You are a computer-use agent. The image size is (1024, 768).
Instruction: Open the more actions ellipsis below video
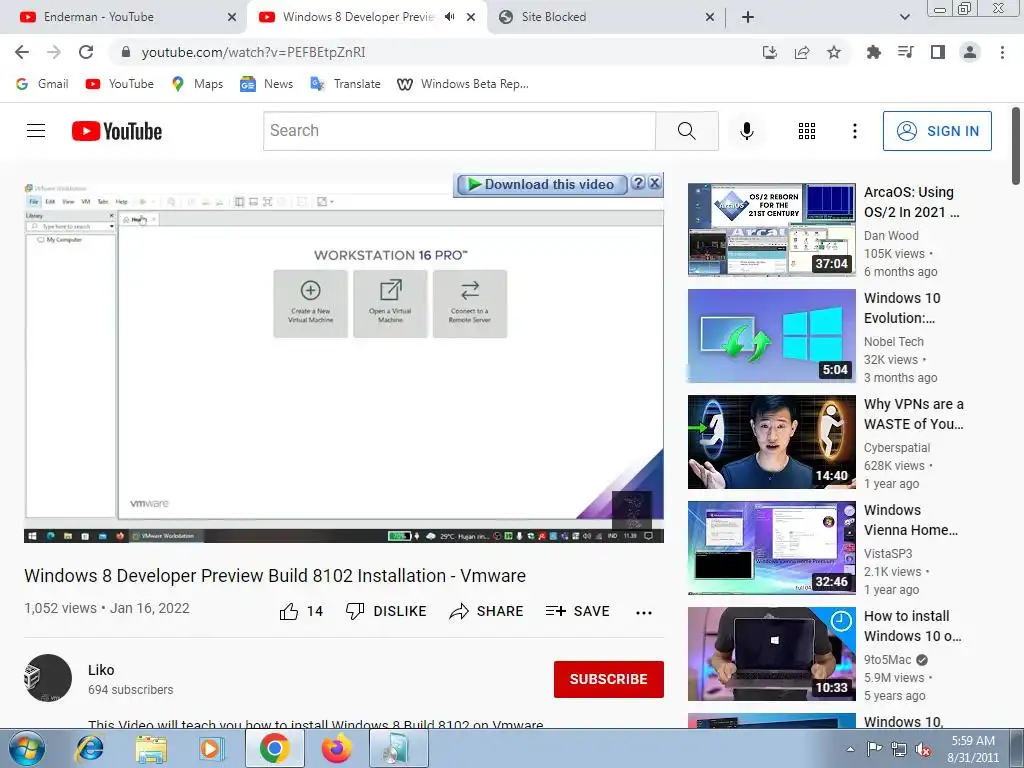tap(644, 613)
